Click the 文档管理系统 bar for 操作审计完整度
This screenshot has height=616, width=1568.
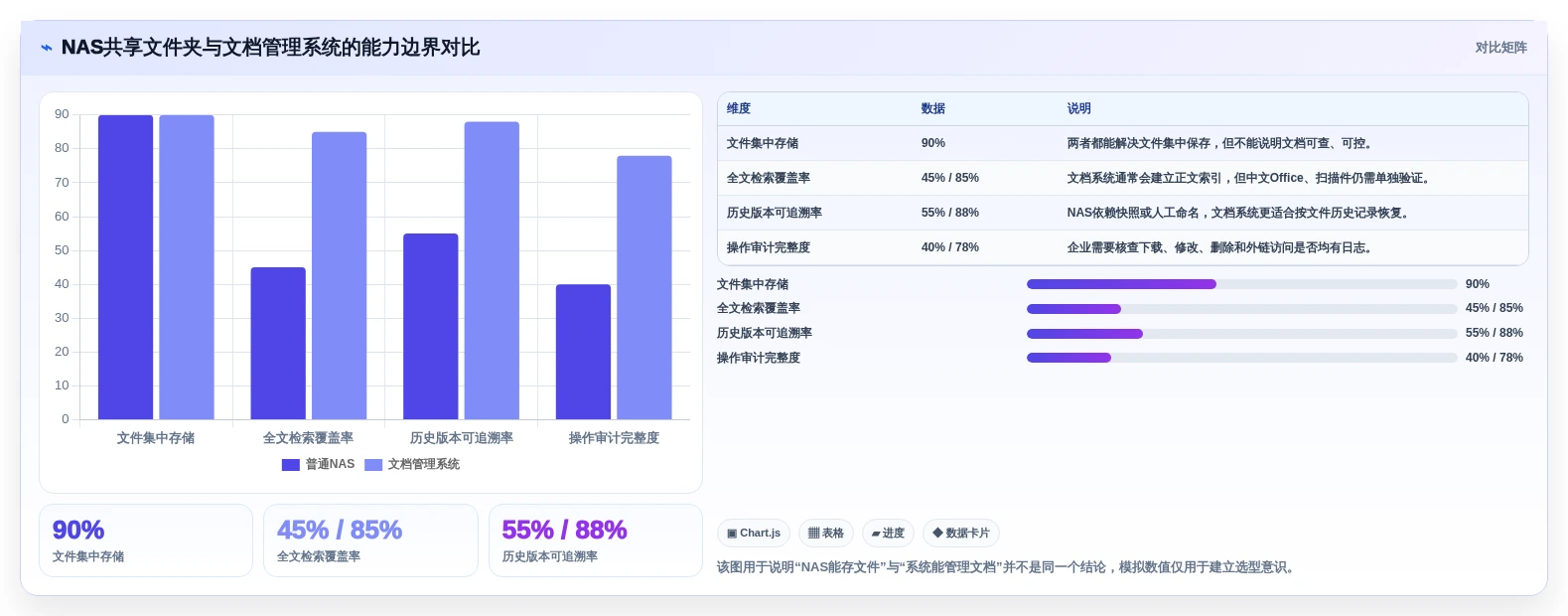click(644, 288)
